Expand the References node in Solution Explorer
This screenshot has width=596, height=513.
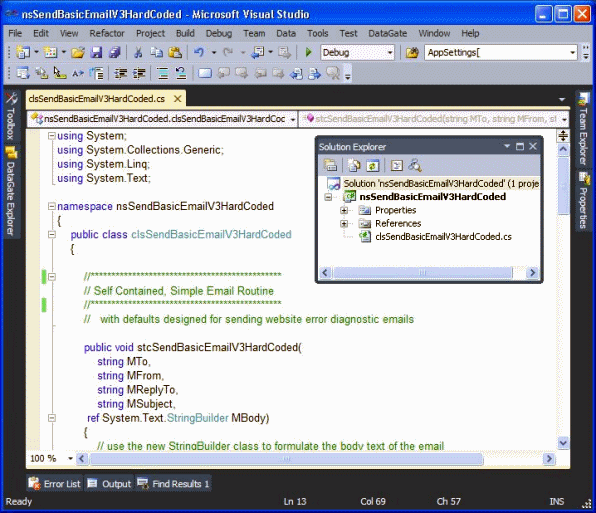click(344, 223)
